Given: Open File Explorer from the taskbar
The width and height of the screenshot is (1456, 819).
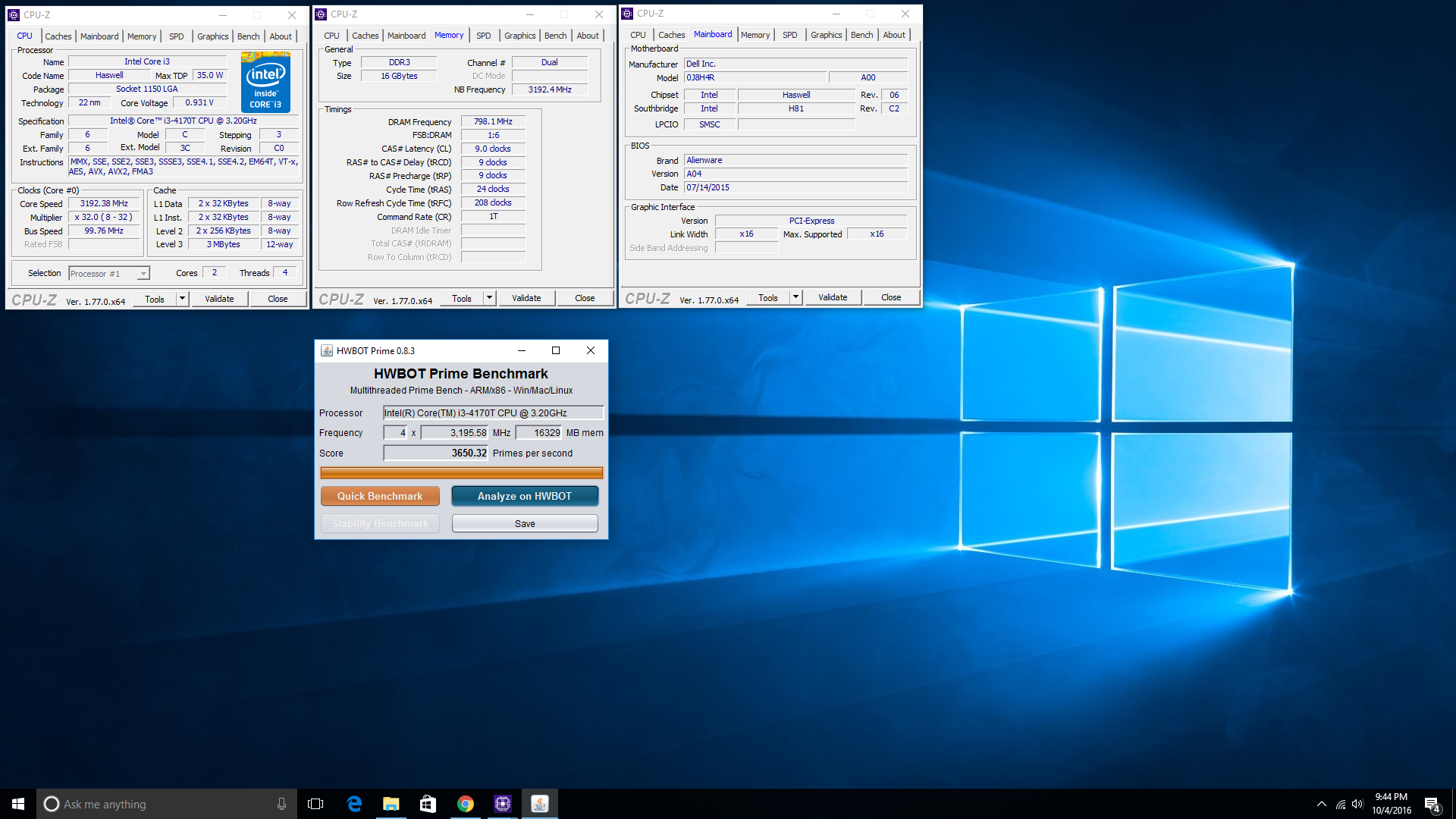Looking at the screenshot, I should 391,804.
